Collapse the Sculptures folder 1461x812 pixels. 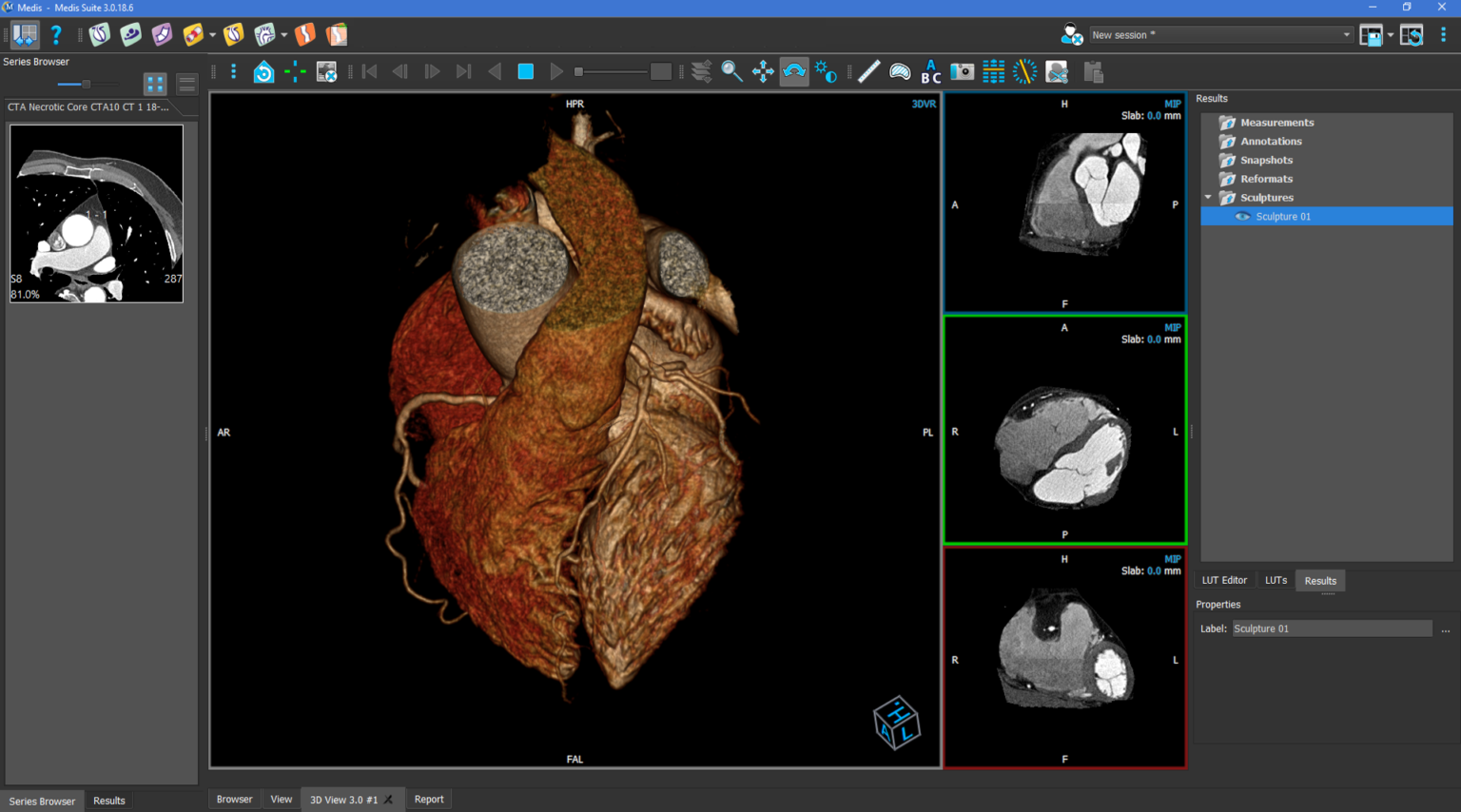click(1209, 198)
